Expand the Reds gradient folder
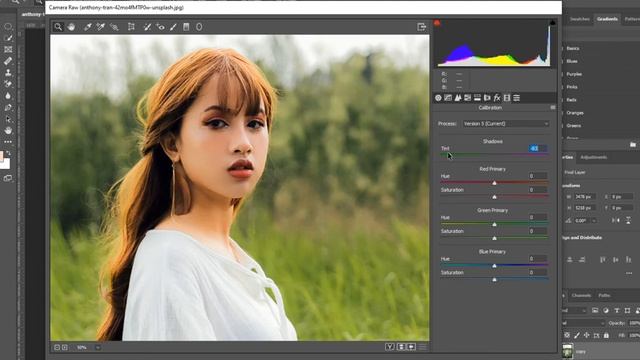The image size is (640, 360). coord(571,100)
